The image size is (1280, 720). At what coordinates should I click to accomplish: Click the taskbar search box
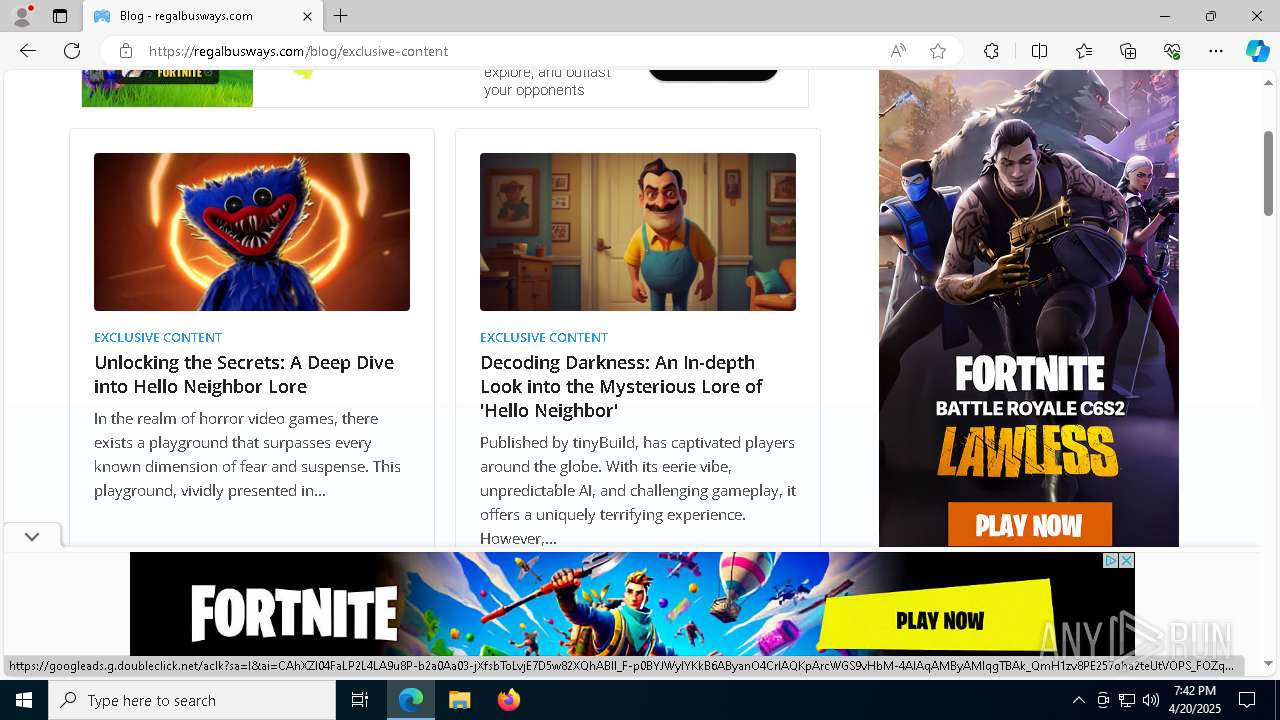(x=192, y=700)
